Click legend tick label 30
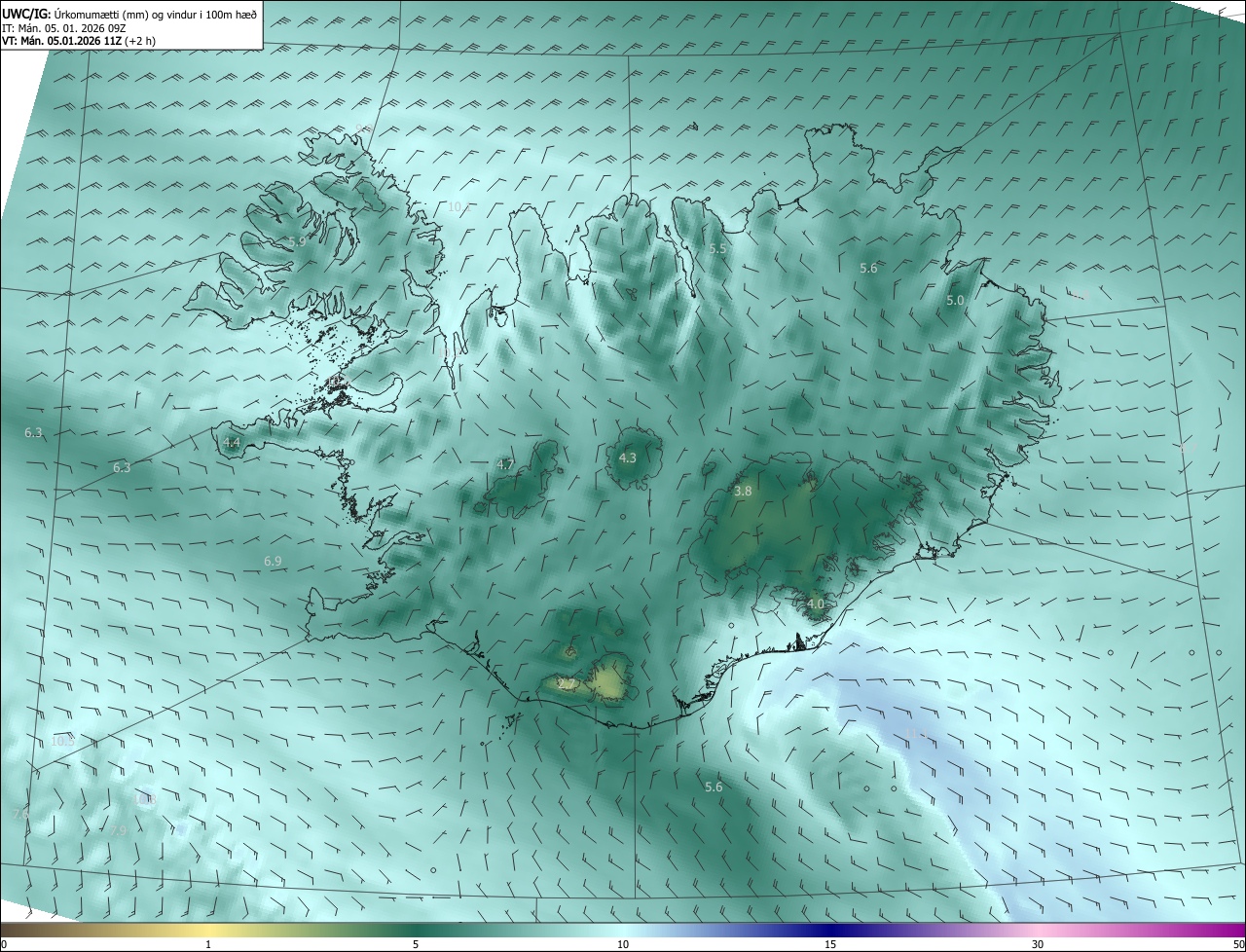 pos(1038,944)
